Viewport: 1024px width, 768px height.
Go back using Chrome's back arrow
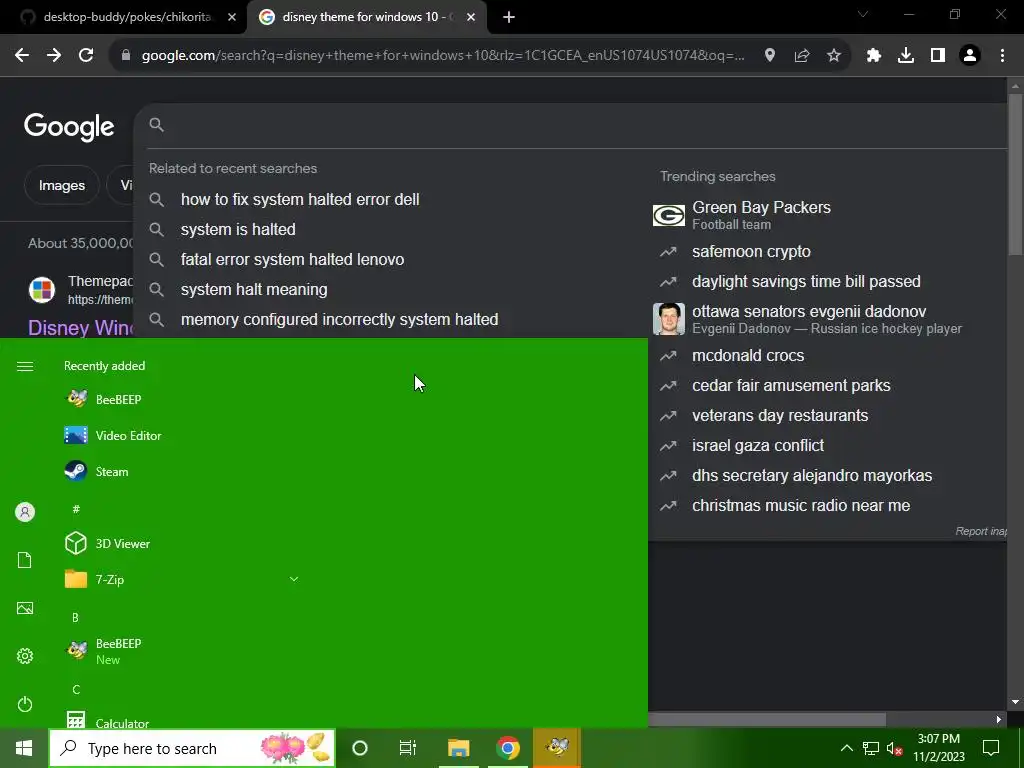click(x=22, y=56)
